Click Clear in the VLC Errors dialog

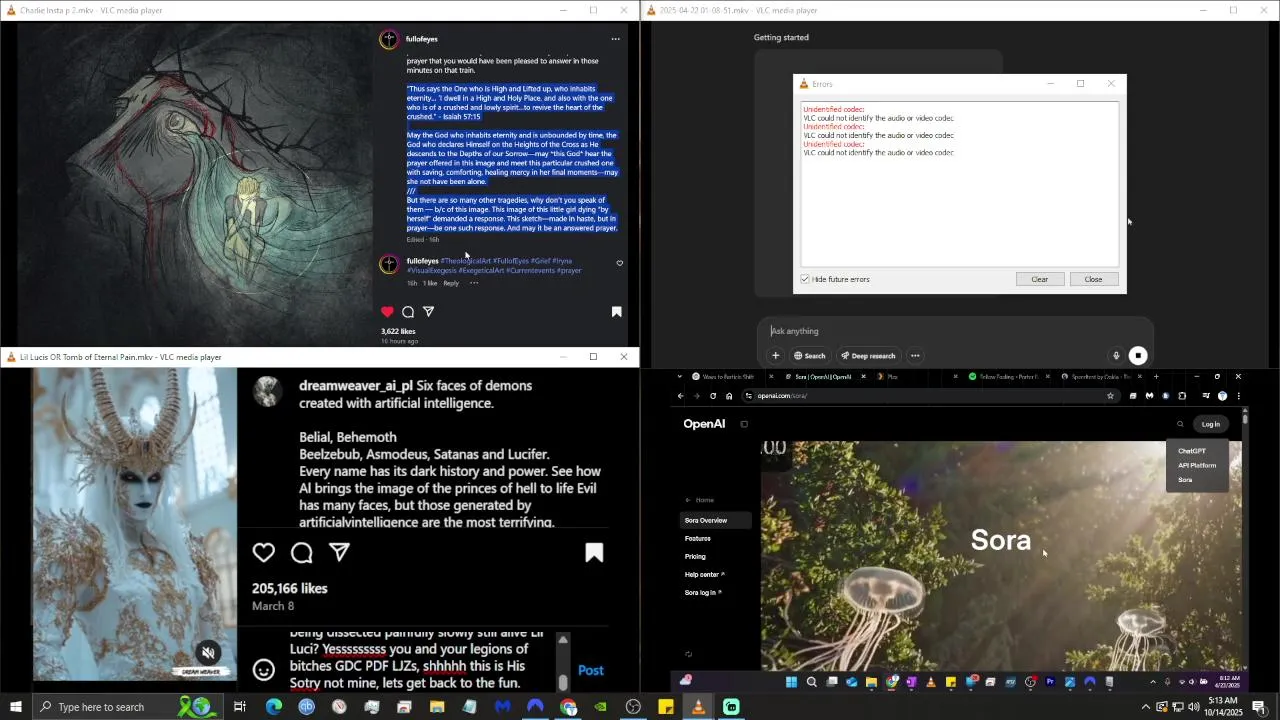[1040, 279]
